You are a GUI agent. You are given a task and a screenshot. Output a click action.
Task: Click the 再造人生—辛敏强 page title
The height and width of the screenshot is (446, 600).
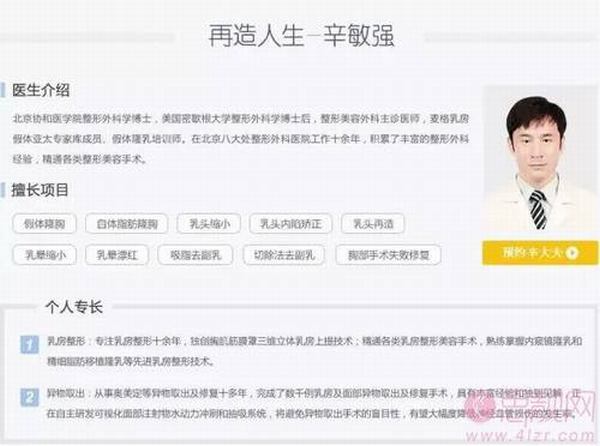click(302, 36)
